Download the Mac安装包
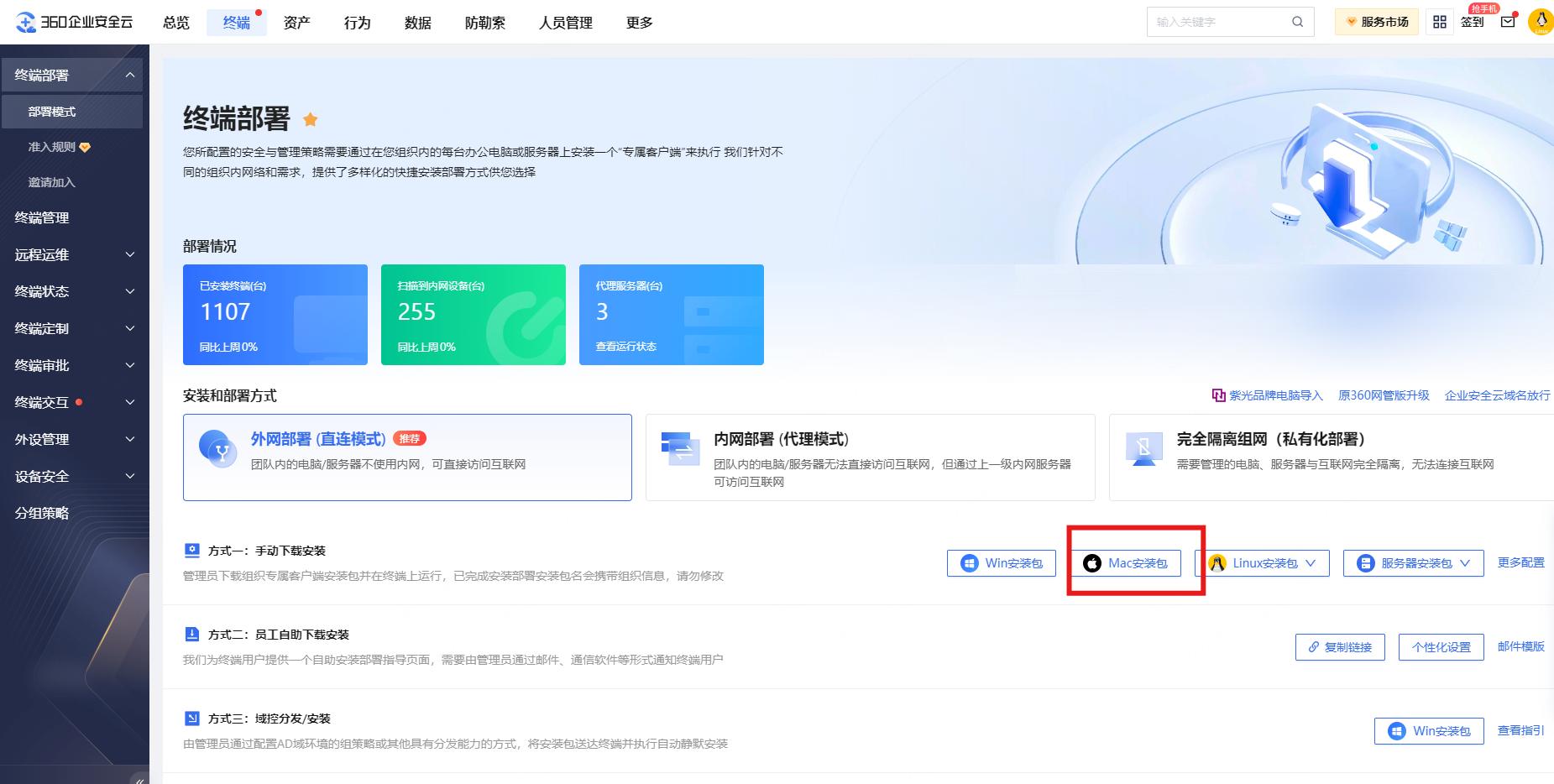 pyautogui.click(x=1125, y=563)
